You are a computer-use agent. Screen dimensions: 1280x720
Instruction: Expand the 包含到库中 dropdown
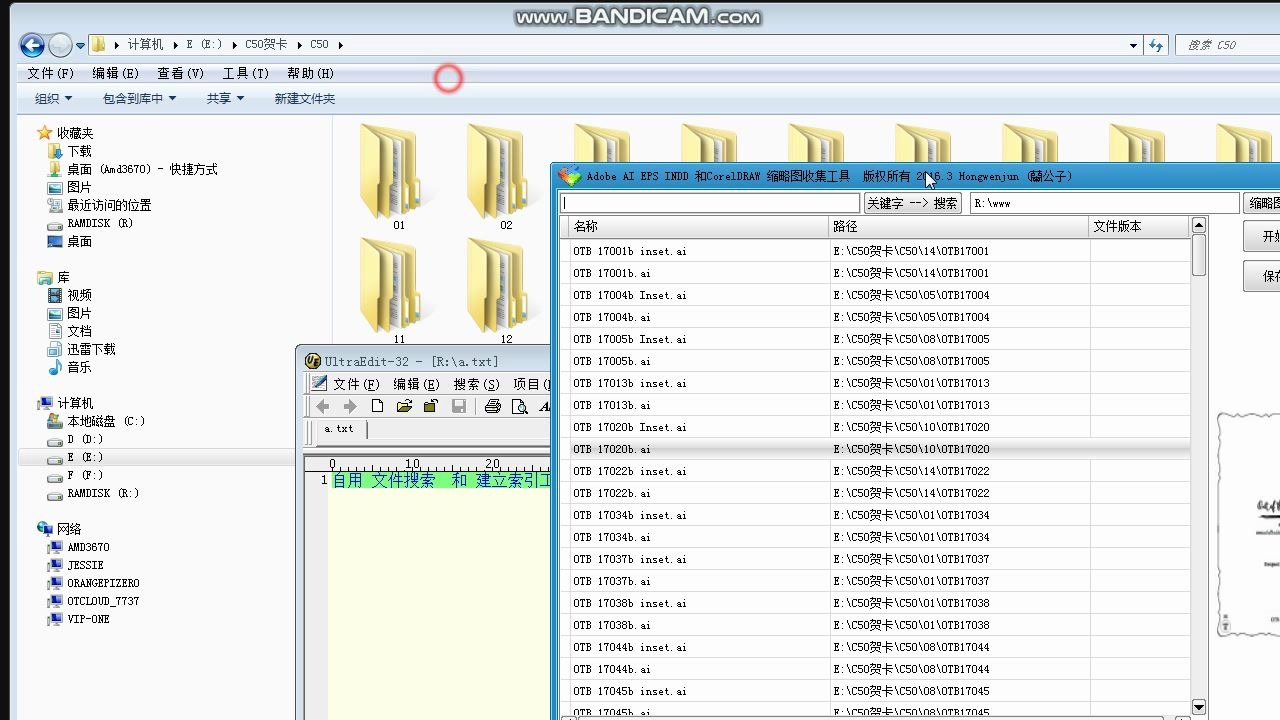pos(139,98)
